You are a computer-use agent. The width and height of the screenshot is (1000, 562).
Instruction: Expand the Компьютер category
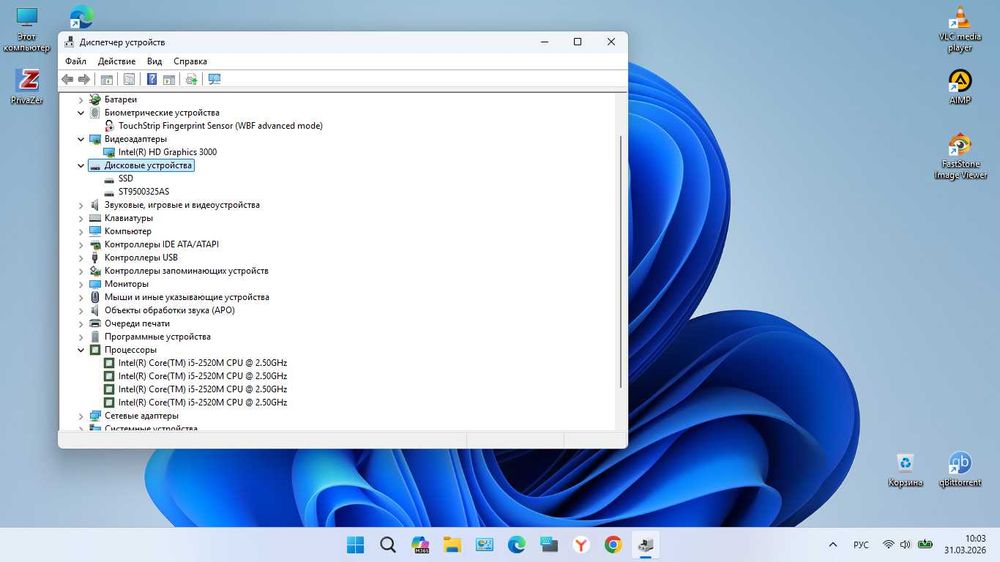pos(81,232)
